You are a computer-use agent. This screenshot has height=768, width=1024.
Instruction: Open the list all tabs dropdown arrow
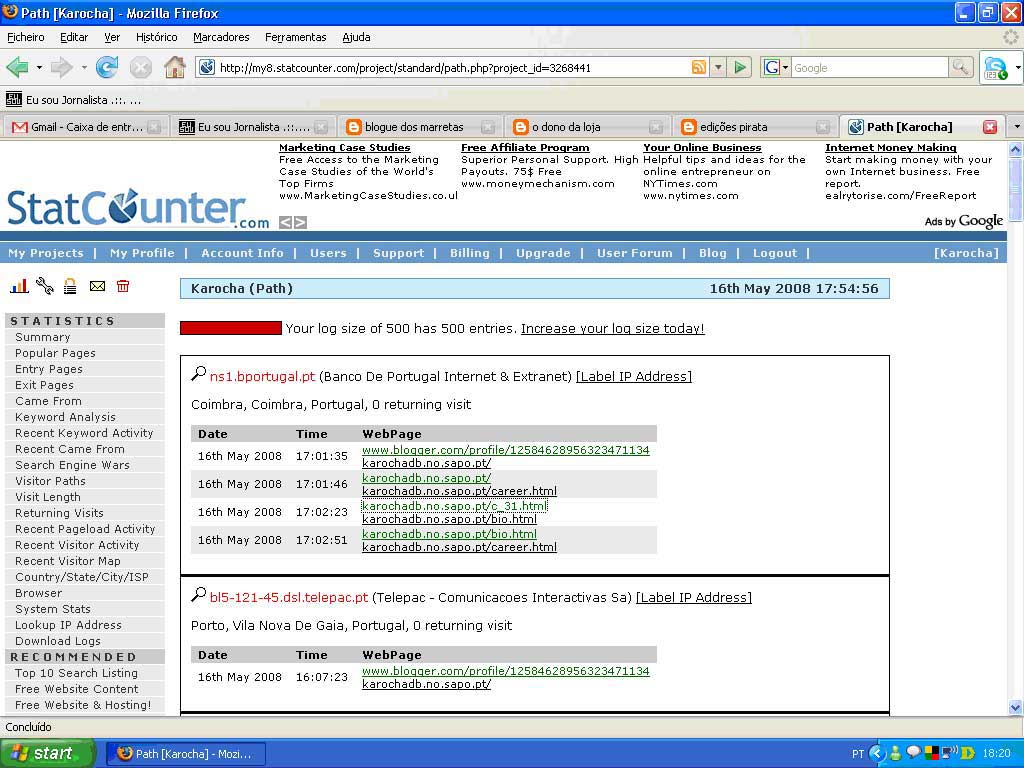click(x=1016, y=127)
